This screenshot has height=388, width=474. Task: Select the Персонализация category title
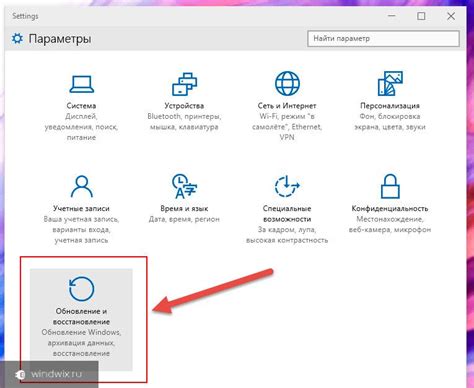pyautogui.click(x=390, y=106)
